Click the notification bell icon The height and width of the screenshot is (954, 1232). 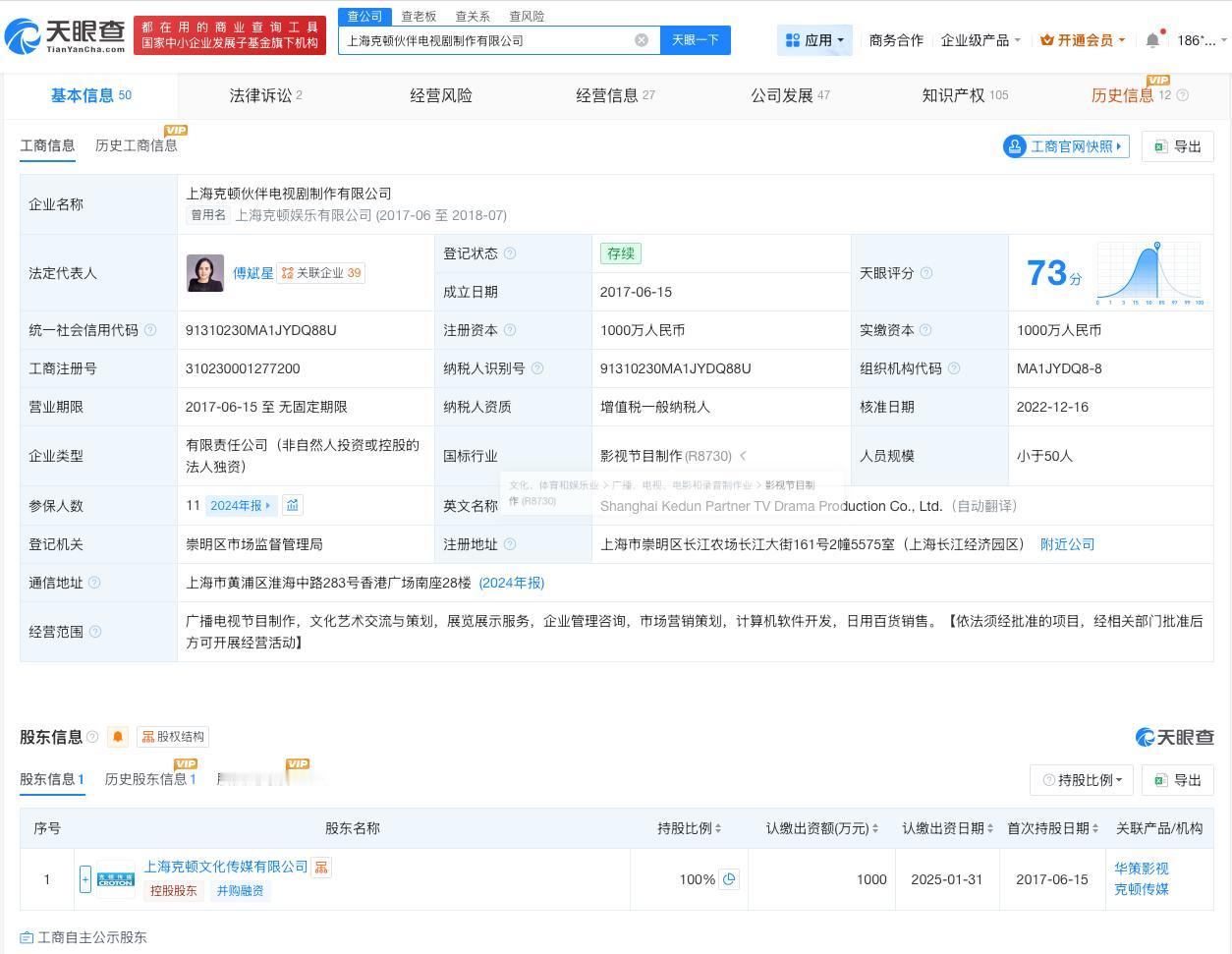[x=1152, y=40]
